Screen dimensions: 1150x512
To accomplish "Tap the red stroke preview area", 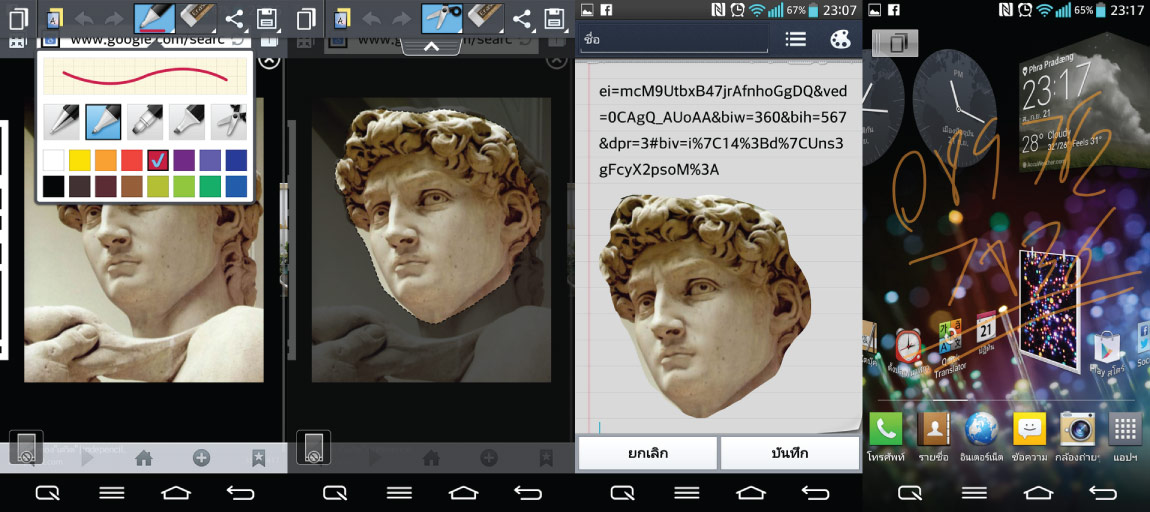I will 144,77.
